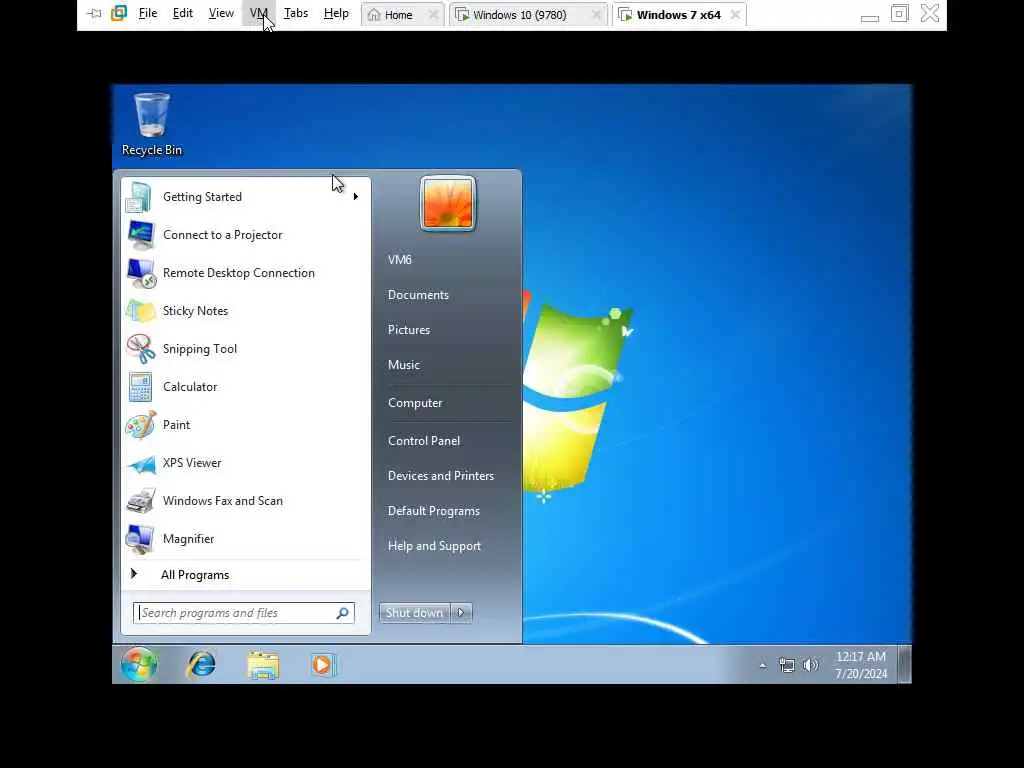Screen dimensions: 1024x768
Task: Open the Shut down options arrow
Action: 461,613
